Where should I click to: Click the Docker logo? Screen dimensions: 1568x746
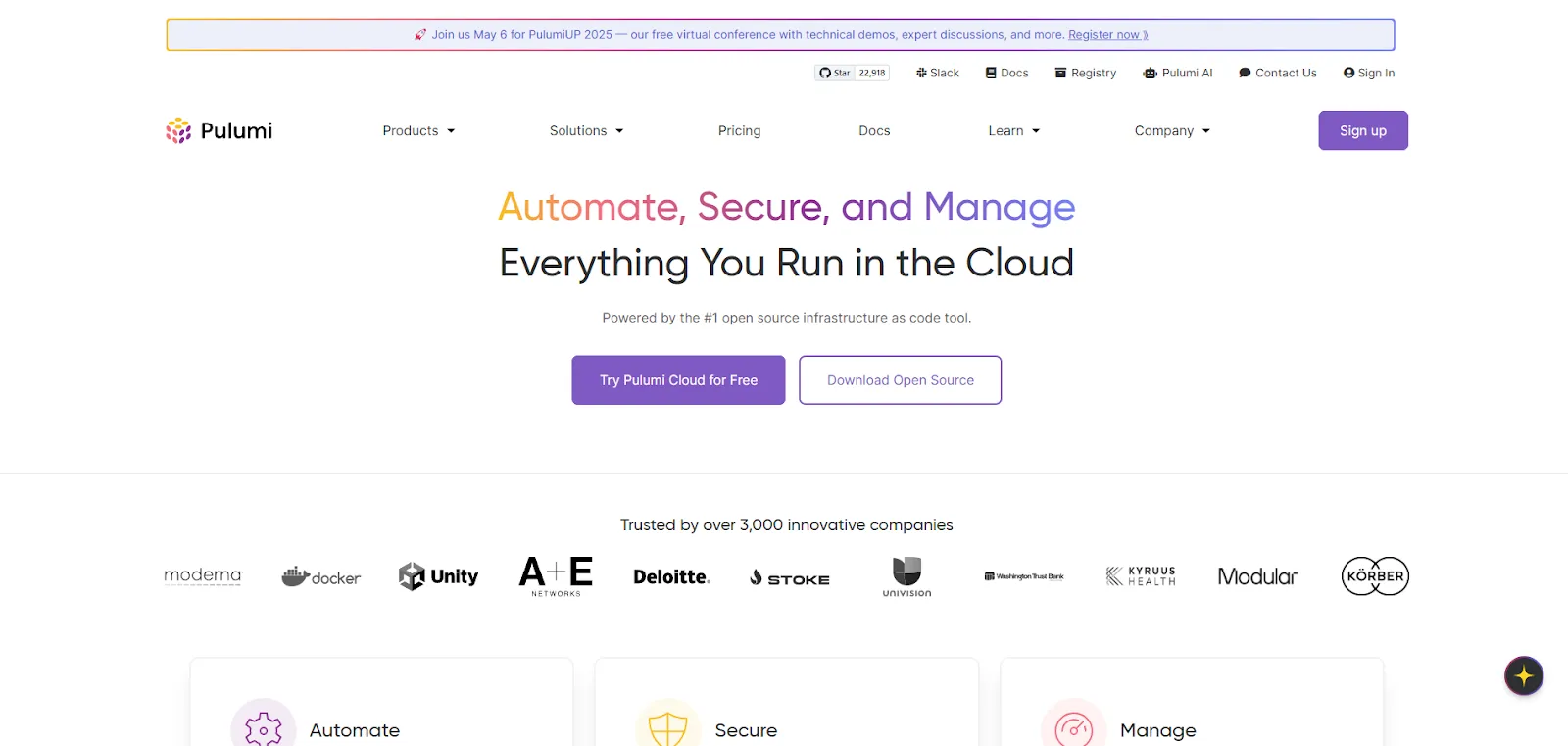point(320,576)
